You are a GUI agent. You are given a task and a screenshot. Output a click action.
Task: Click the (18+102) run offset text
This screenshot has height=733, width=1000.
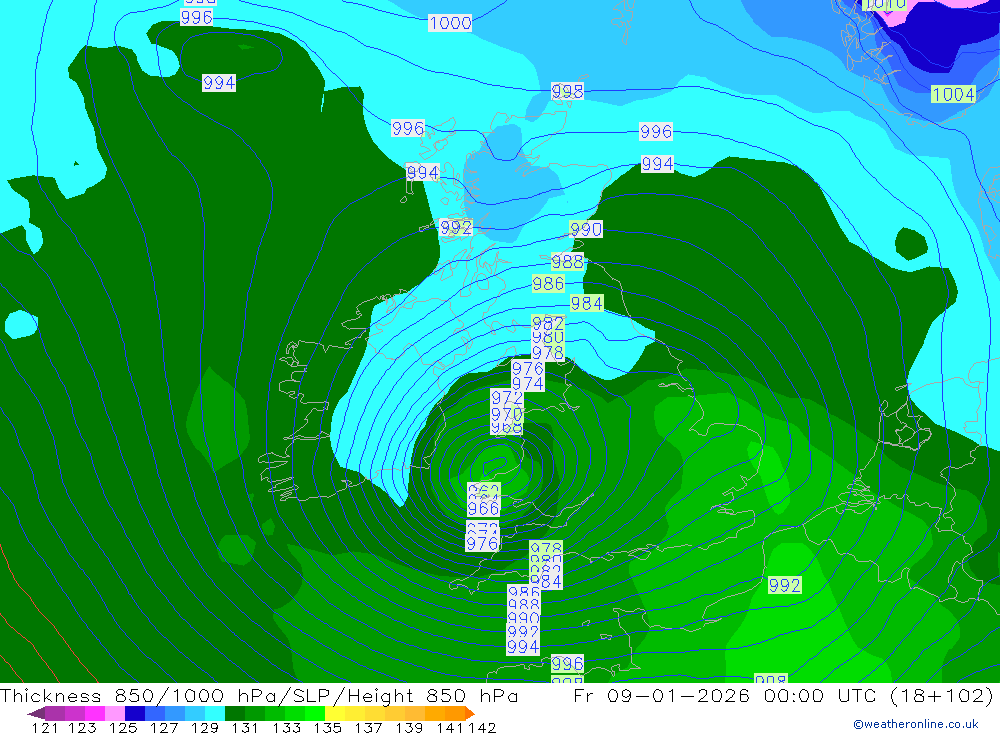tap(937, 696)
